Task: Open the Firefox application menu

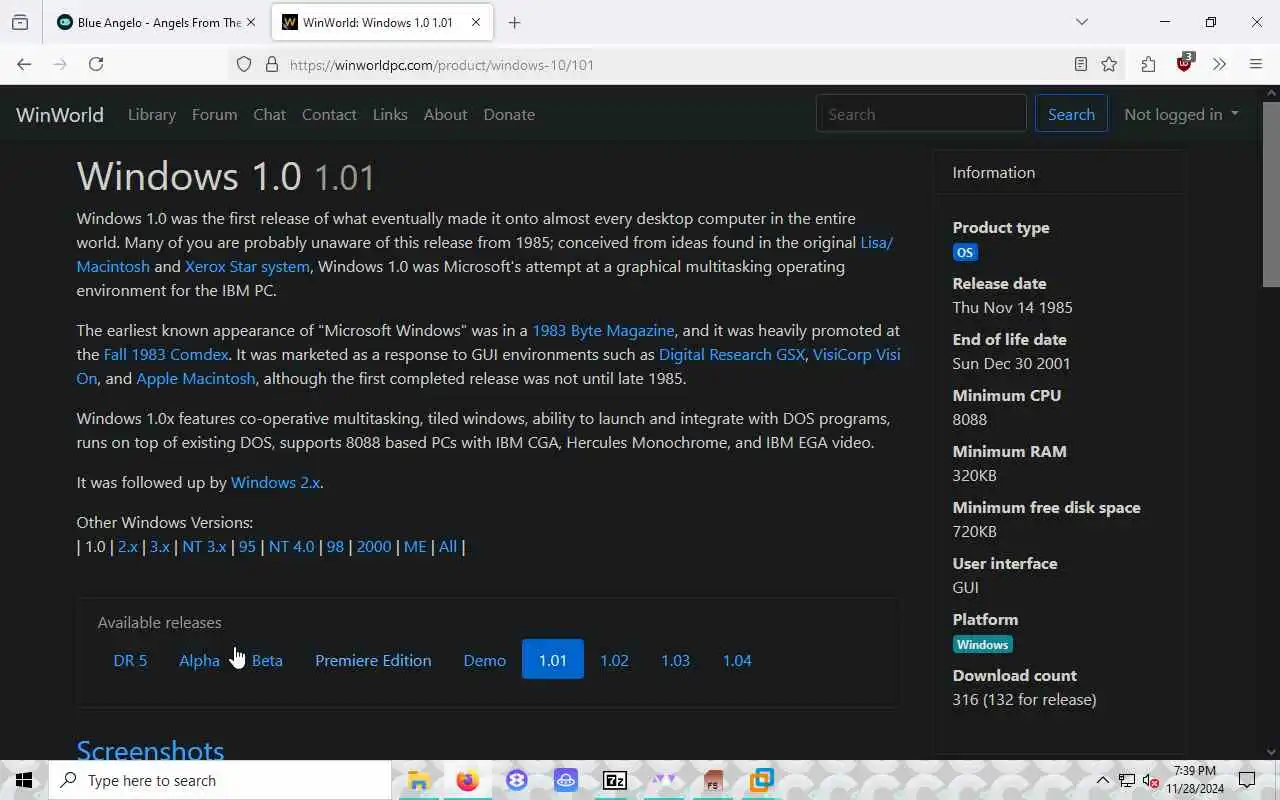Action: point(1256,64)
